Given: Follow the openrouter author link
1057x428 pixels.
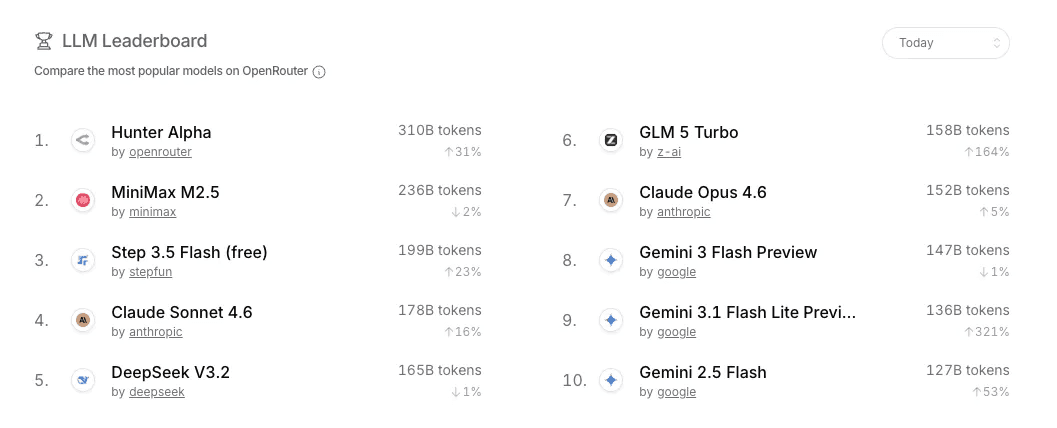Looking at the screenshot, I should pyautogui.click(x=160, y=152).
